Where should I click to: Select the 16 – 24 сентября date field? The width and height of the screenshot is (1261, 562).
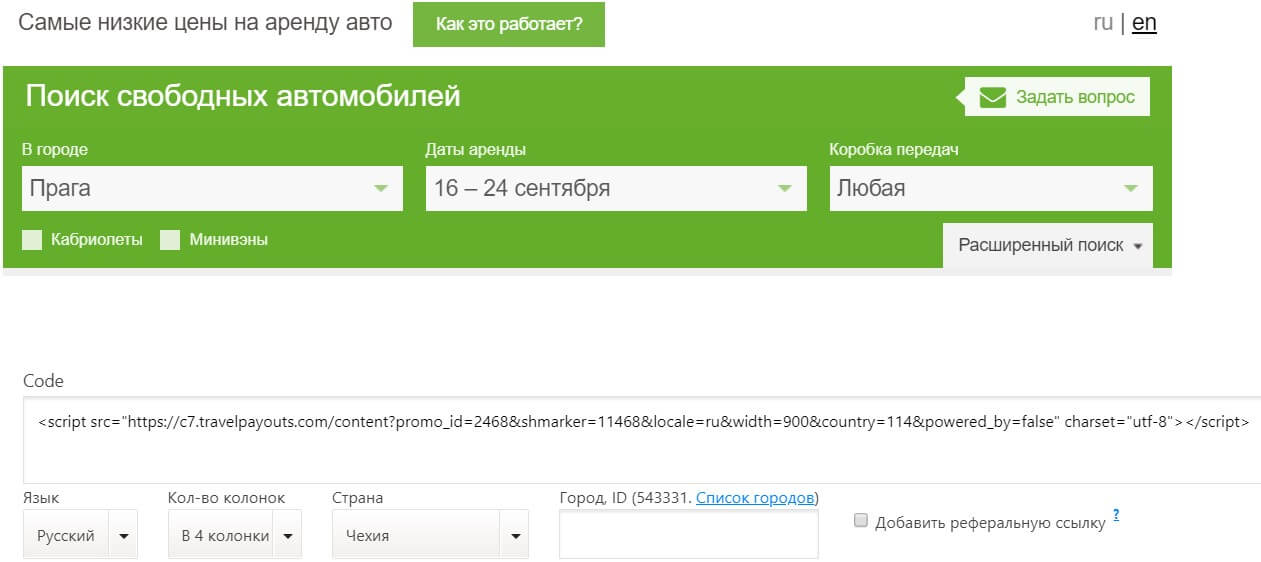pos(600,188)
